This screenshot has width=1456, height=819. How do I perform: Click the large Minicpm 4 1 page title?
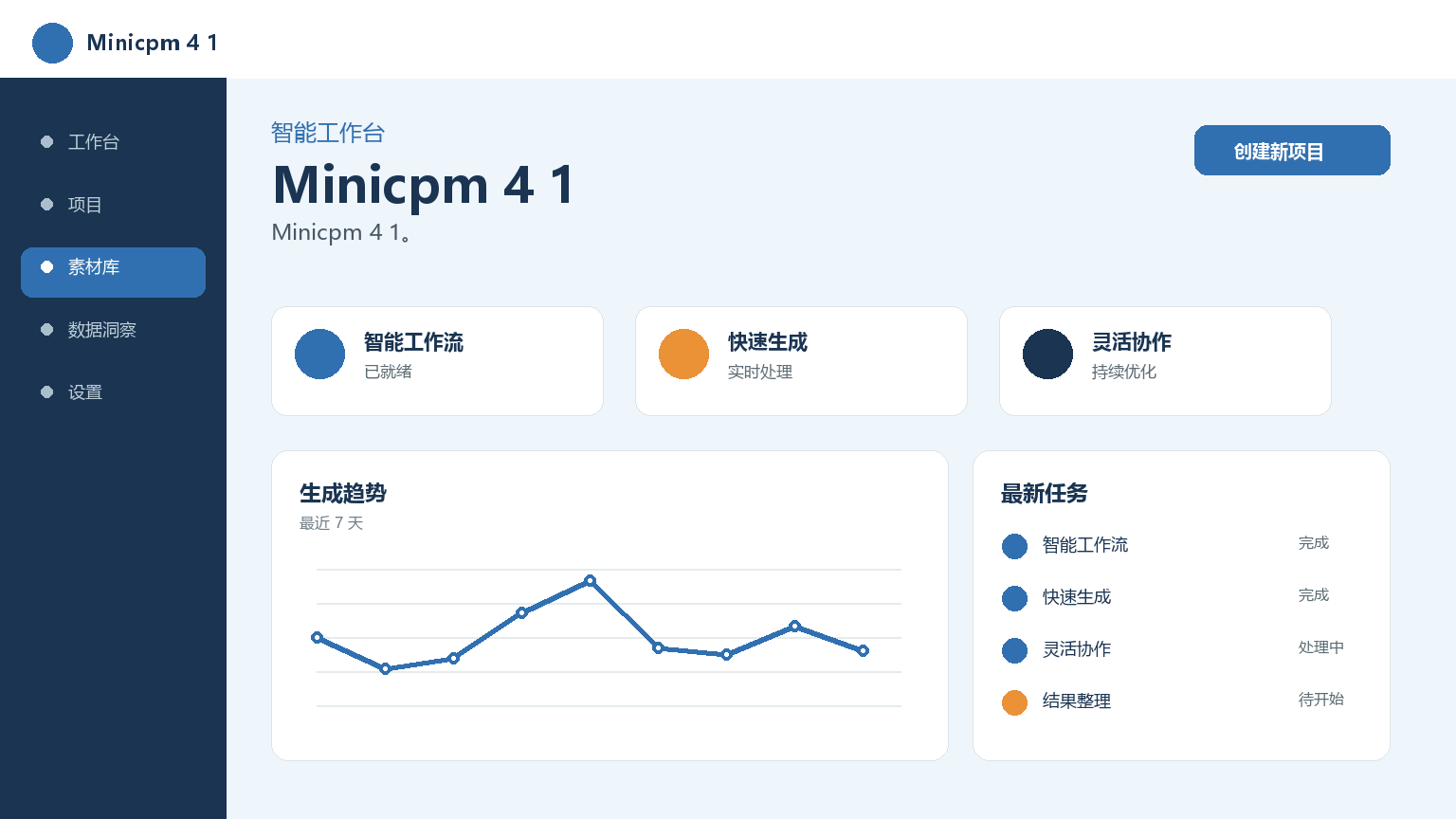424,184
